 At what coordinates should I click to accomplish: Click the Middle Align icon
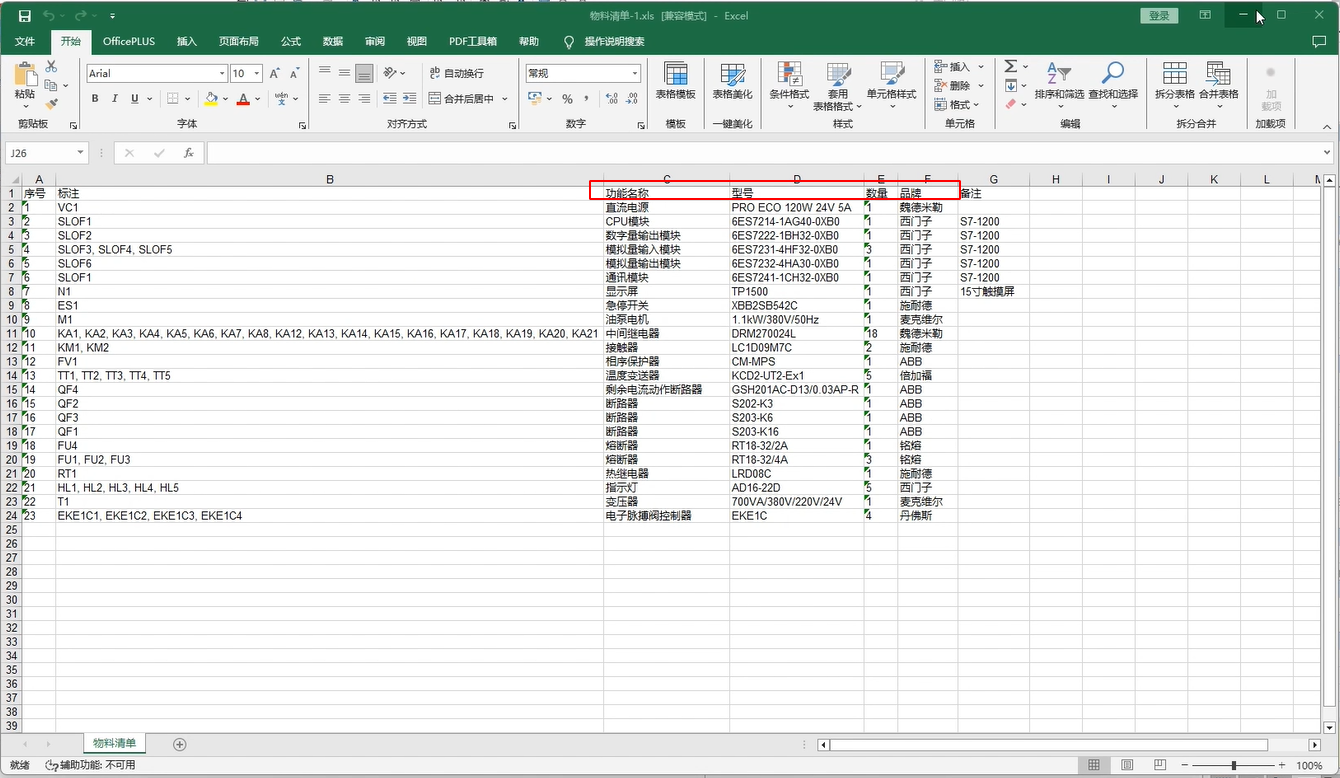coord(345,73)
